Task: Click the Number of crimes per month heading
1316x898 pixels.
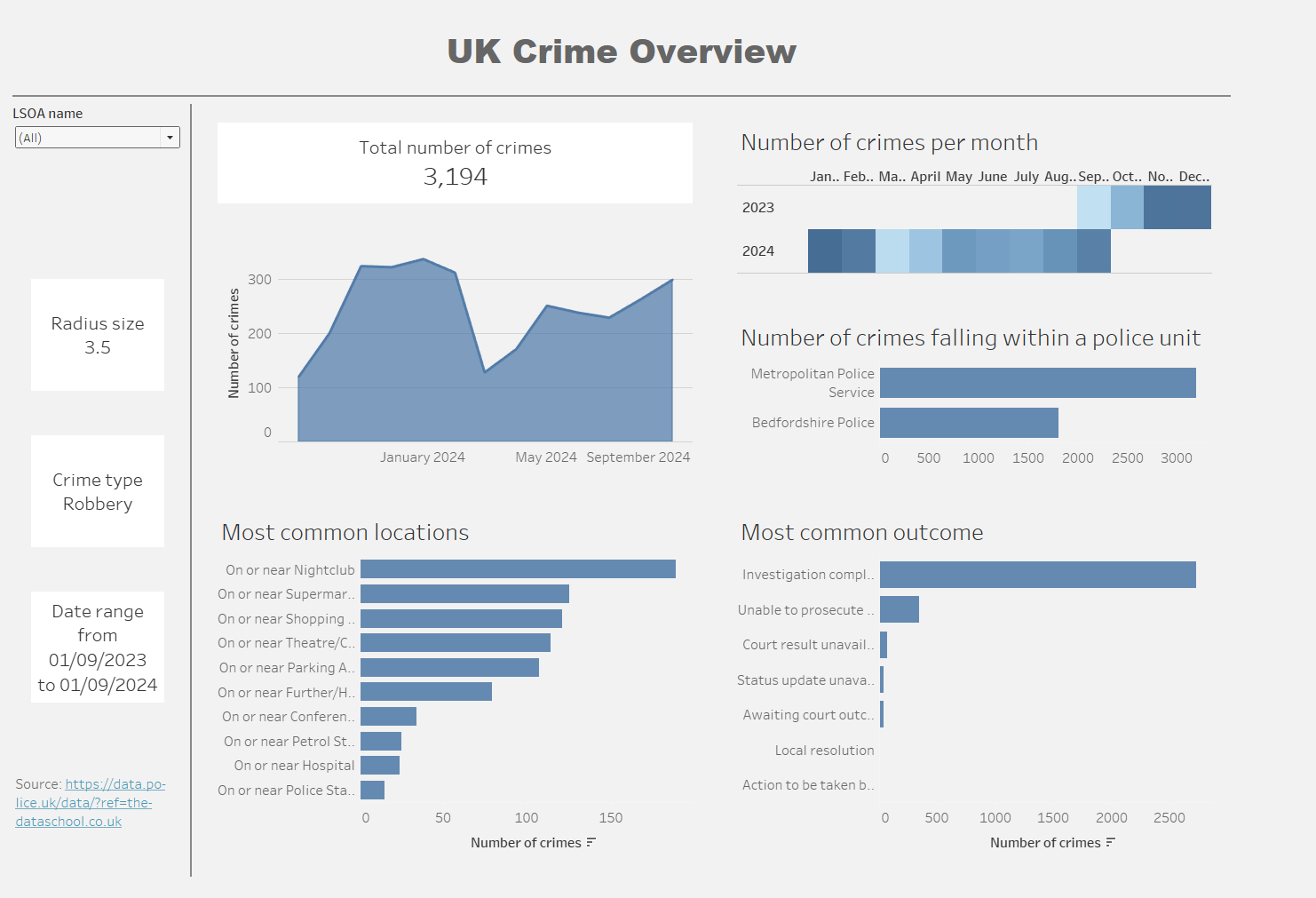Action: click(890, 142)
